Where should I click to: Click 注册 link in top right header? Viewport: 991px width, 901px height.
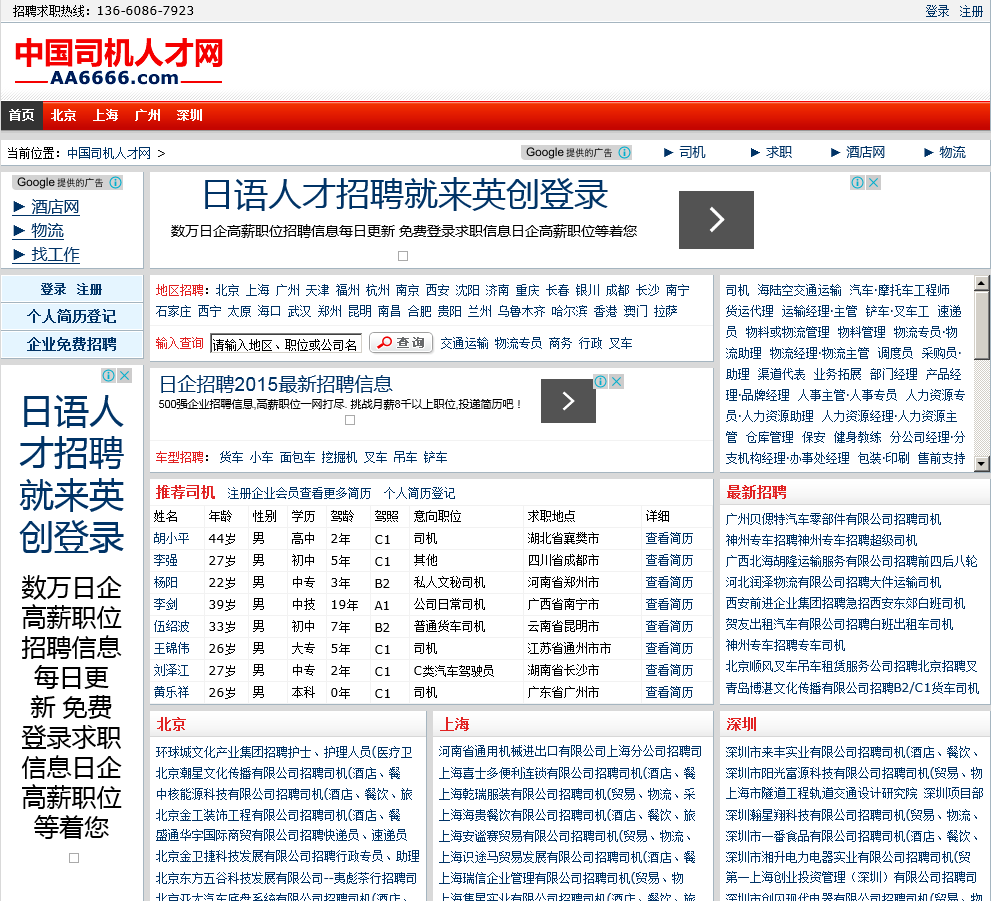tap(971, 11)
